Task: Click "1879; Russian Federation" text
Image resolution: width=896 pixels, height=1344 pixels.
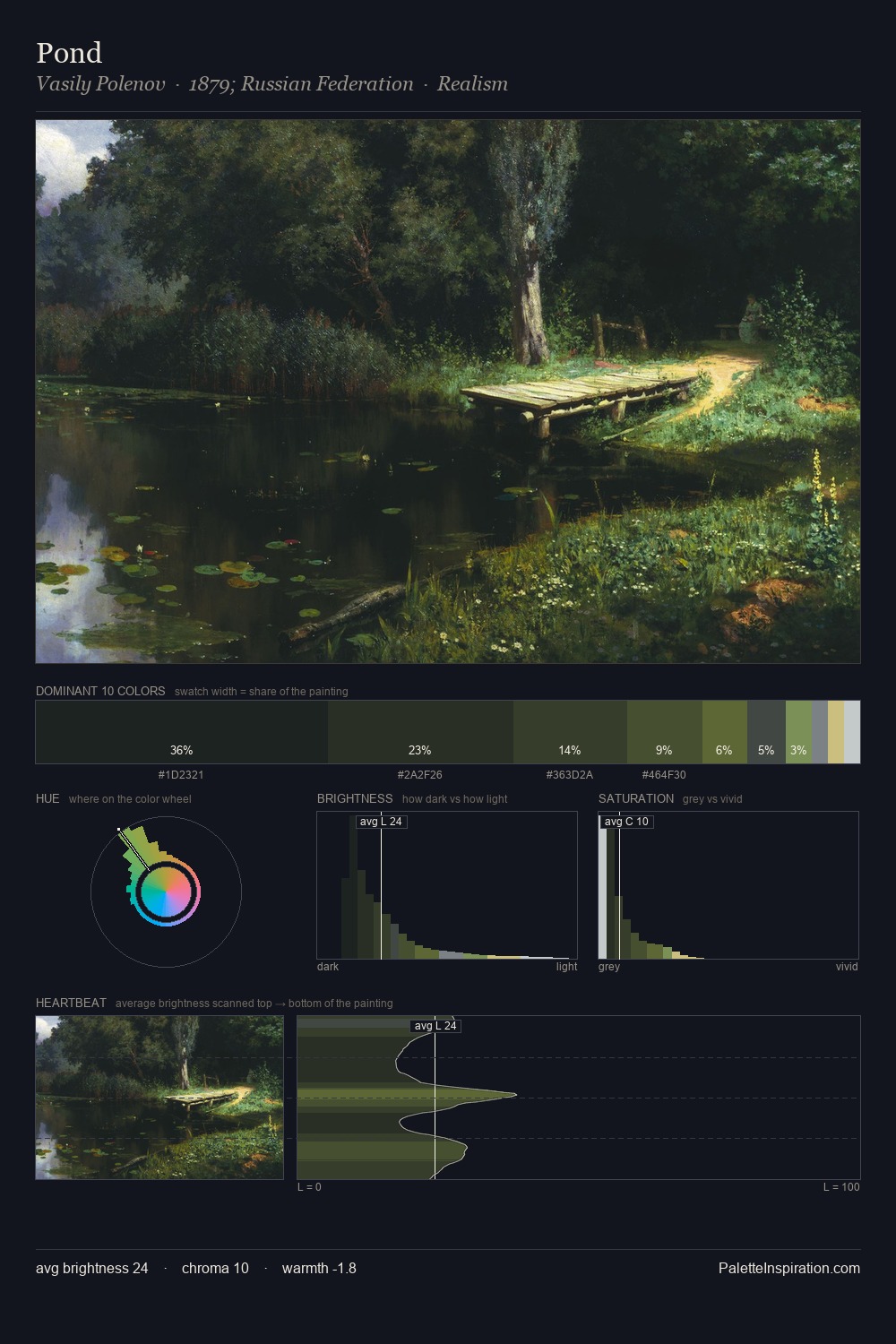Action: click(x=301, y=84)
